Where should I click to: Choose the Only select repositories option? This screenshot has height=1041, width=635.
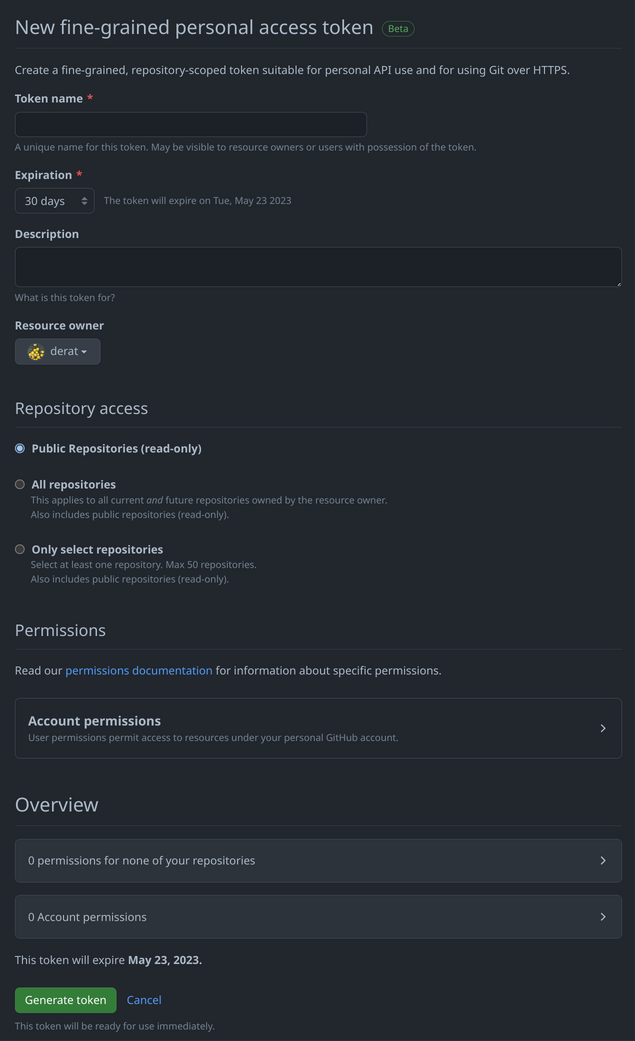(19, 548)
